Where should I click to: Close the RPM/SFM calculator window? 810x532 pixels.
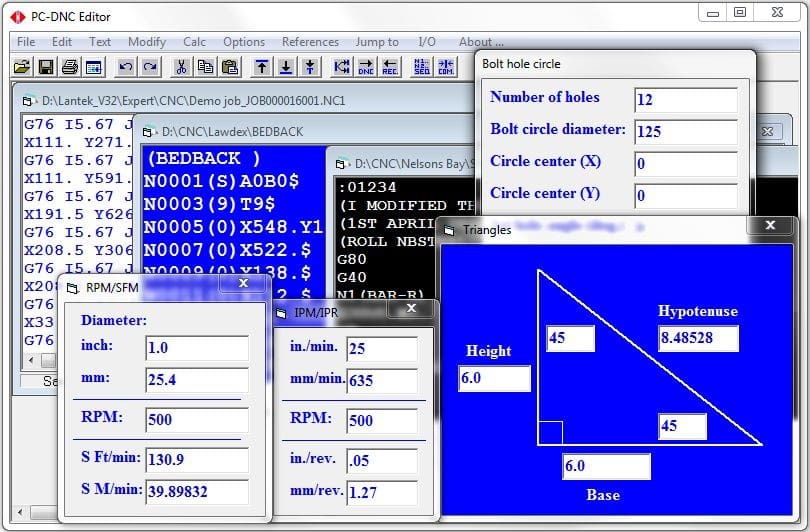point(243,283)
